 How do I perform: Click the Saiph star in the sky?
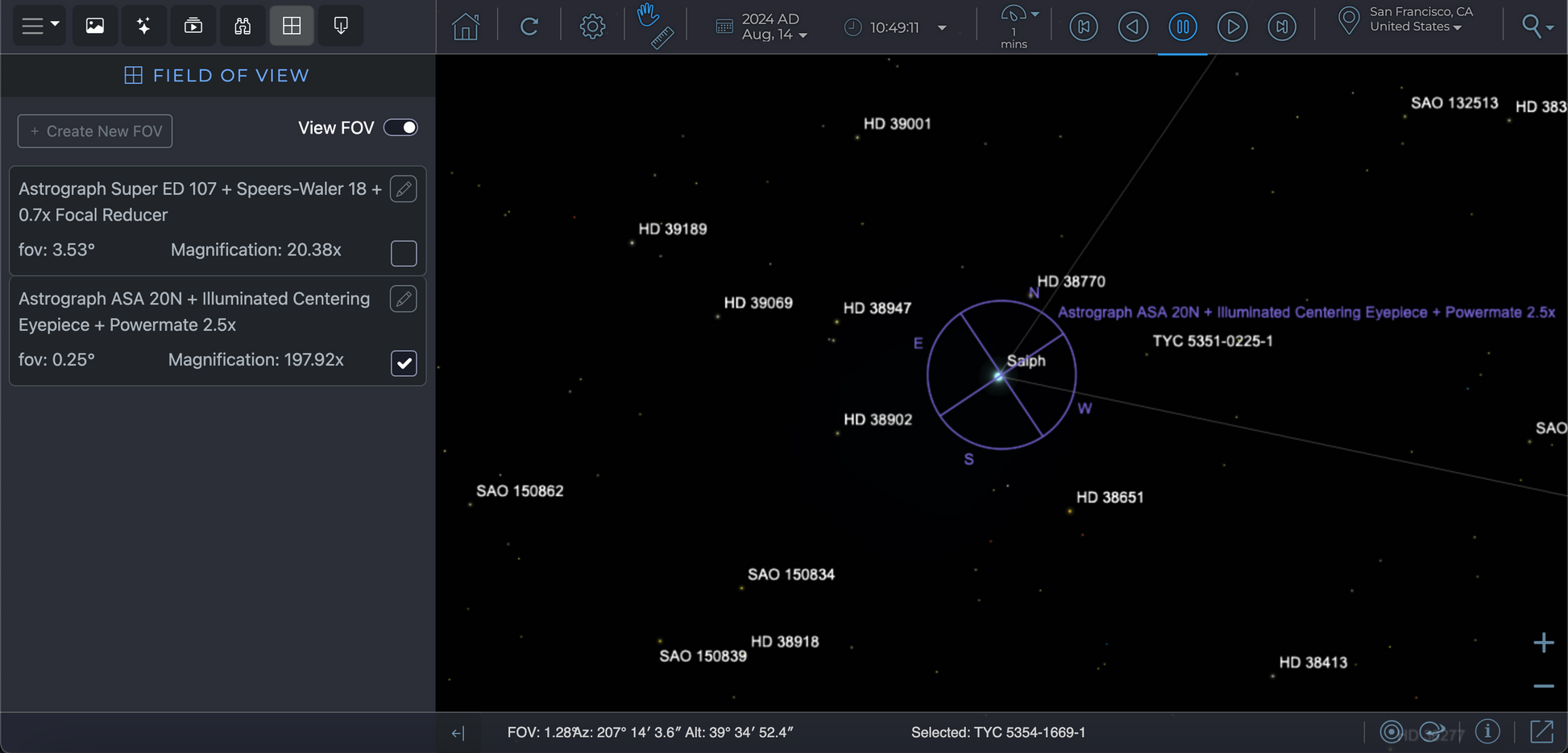pyautogui.click(x=999, y=376)
